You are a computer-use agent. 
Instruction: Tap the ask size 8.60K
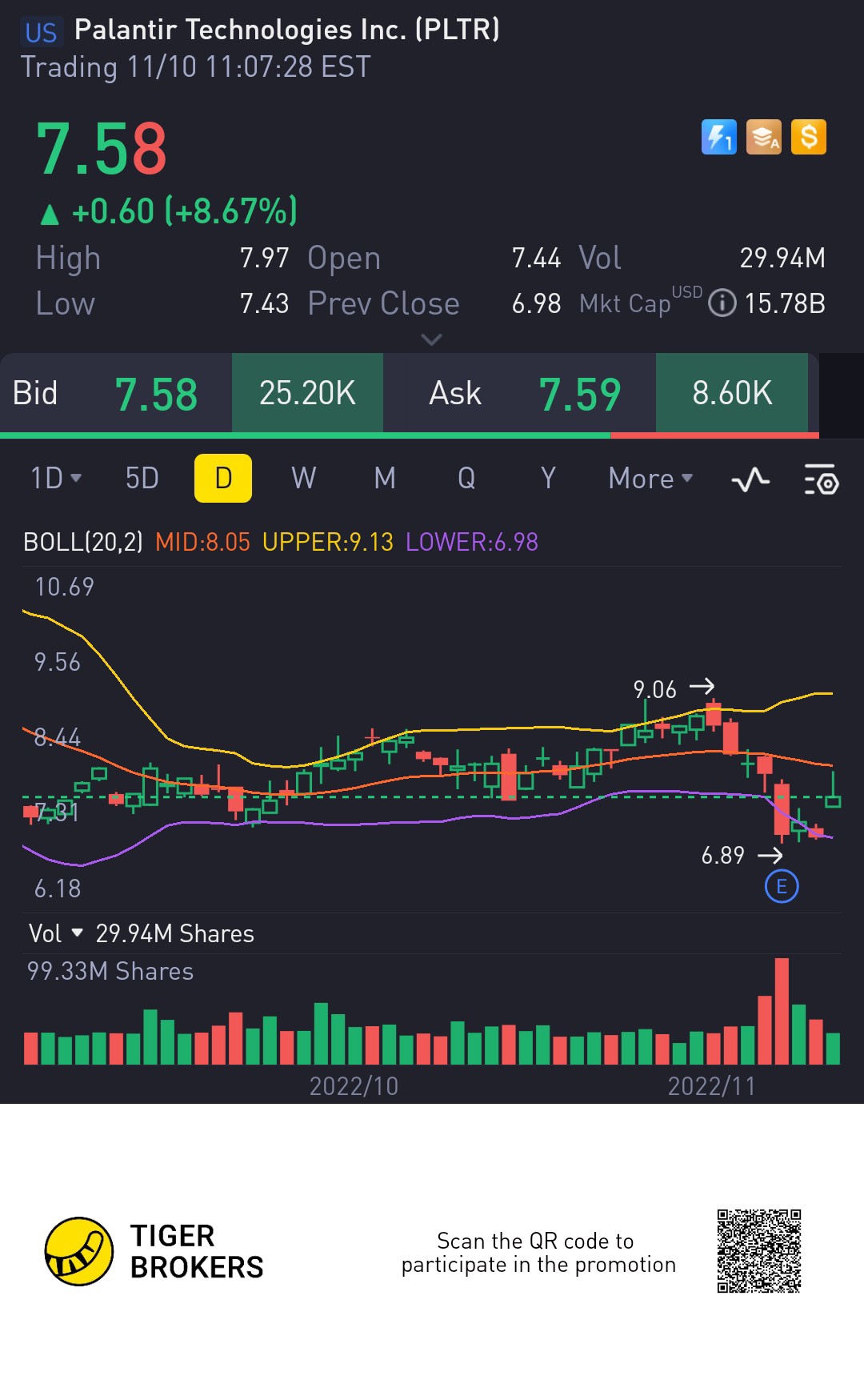(x=732, y=393)
